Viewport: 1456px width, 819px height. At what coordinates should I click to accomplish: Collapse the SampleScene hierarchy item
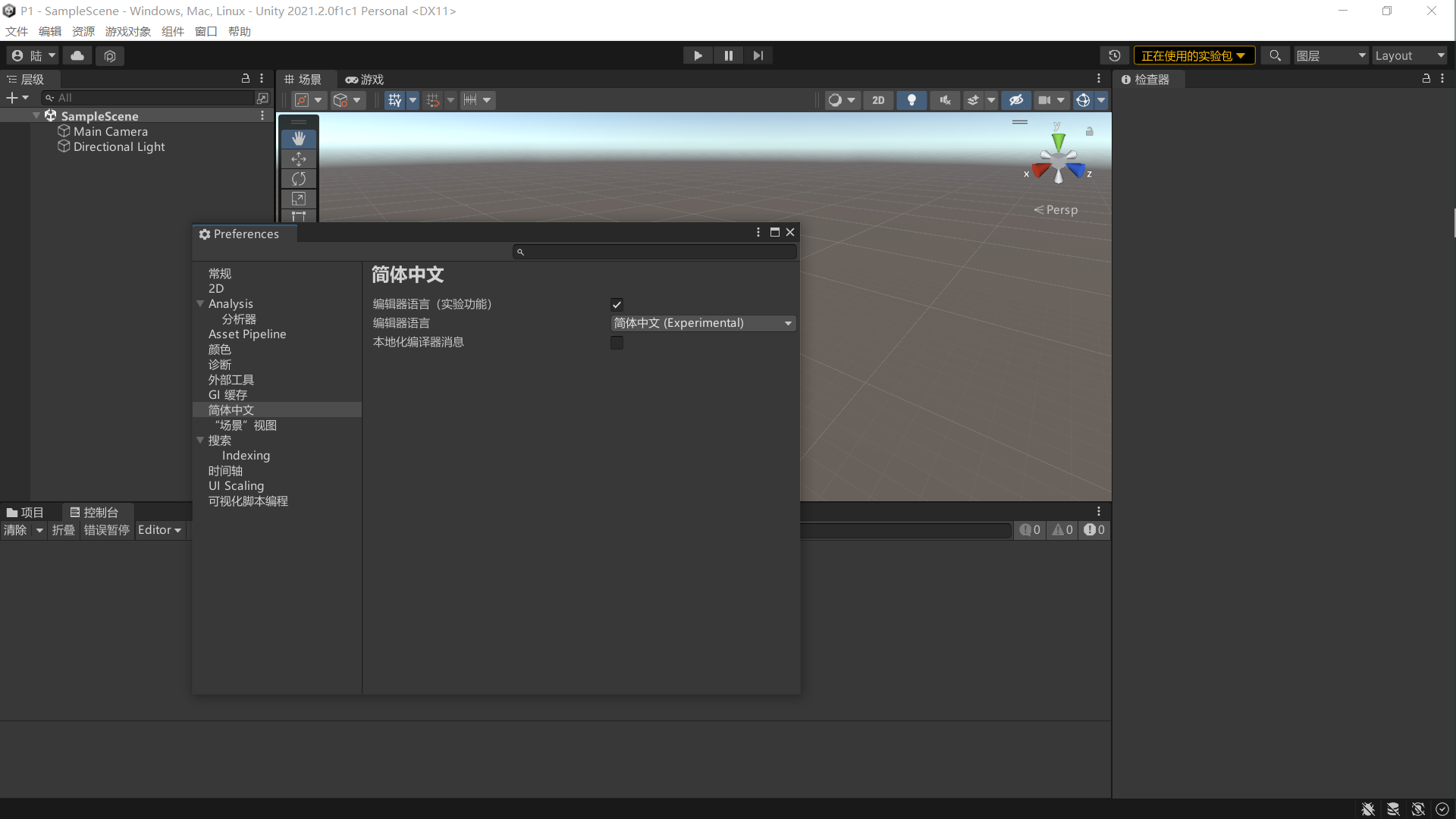pos(36,115)
